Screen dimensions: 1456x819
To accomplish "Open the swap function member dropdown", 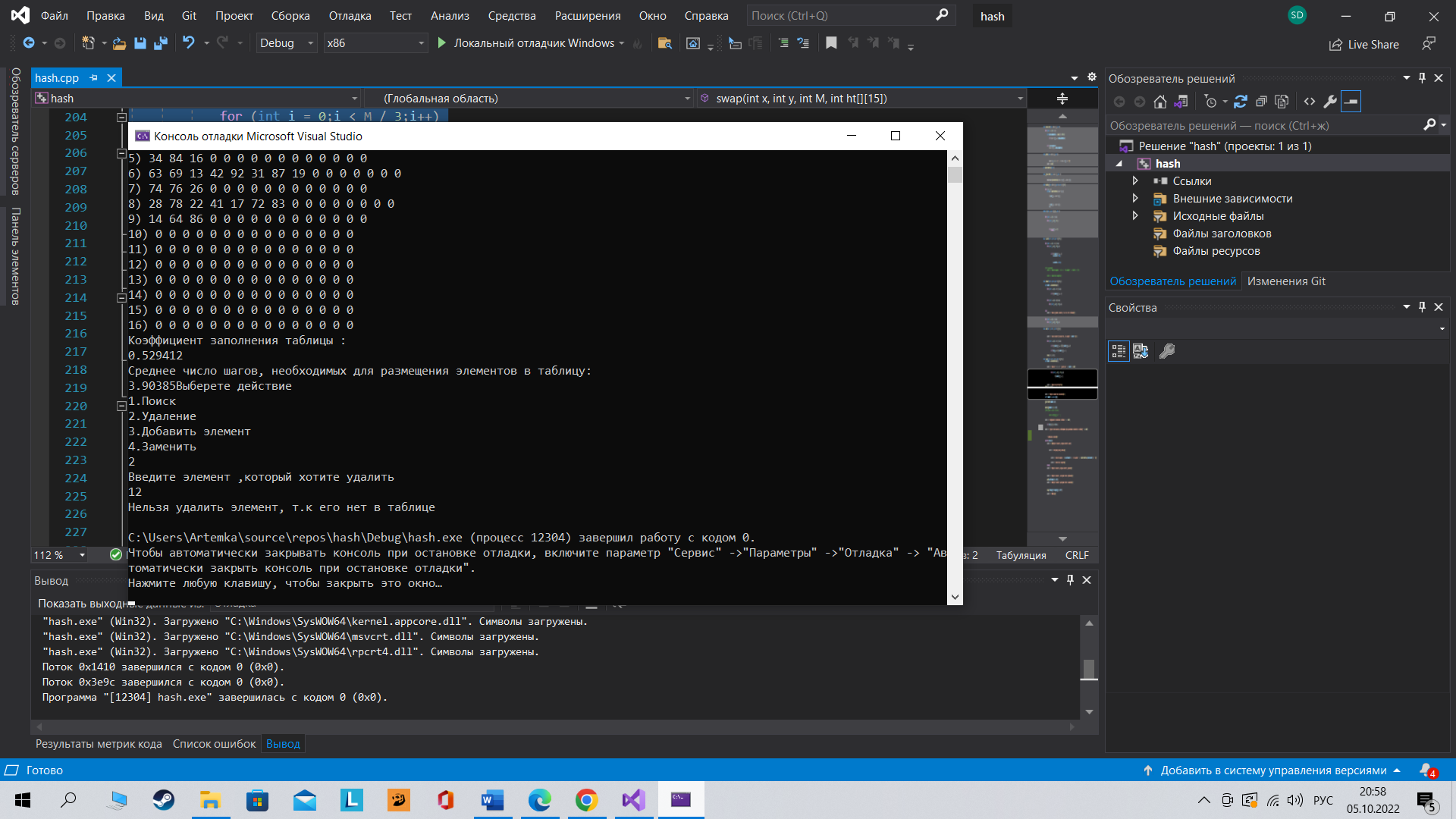I will coord(861,99).
